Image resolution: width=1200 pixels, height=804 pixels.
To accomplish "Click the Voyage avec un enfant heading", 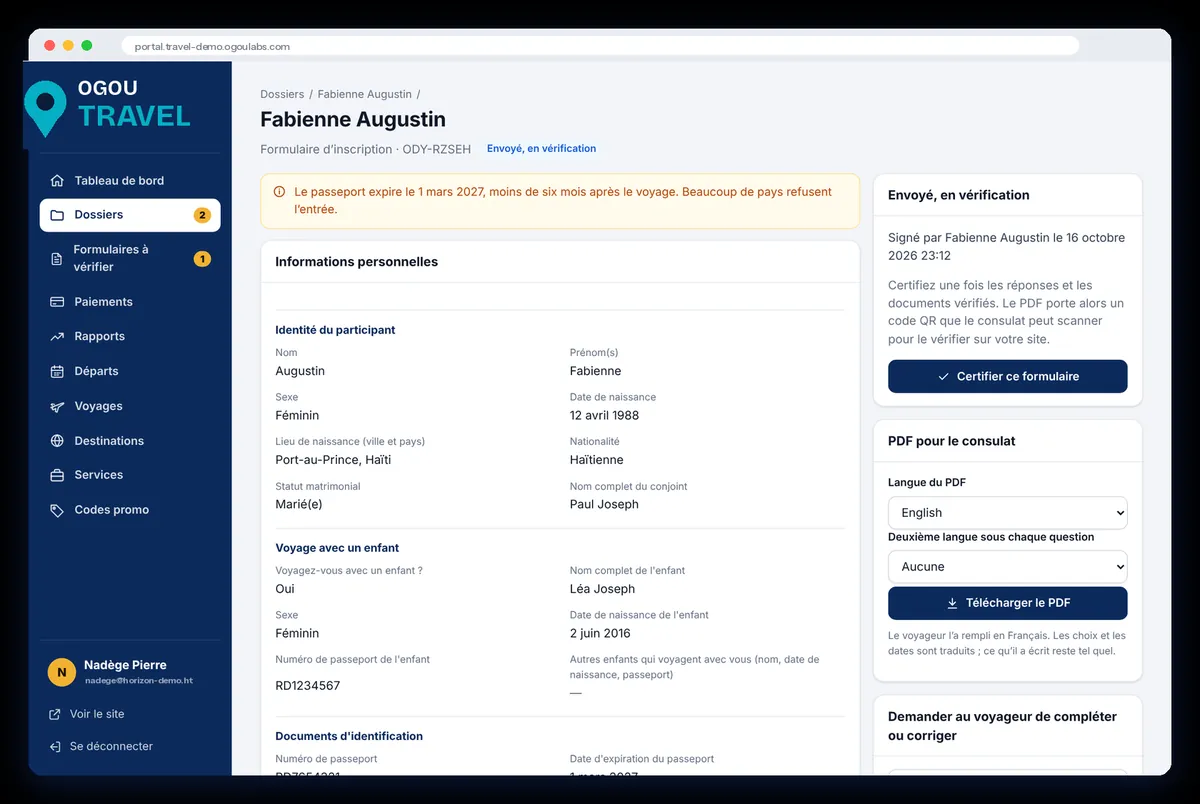I will click(337, 548).
